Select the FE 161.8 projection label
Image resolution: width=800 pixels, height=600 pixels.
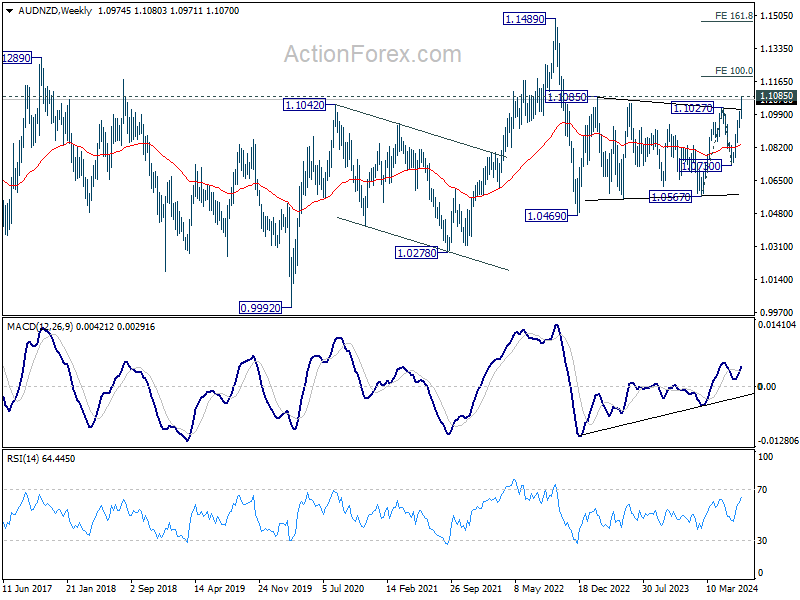(x=733, y=16)
